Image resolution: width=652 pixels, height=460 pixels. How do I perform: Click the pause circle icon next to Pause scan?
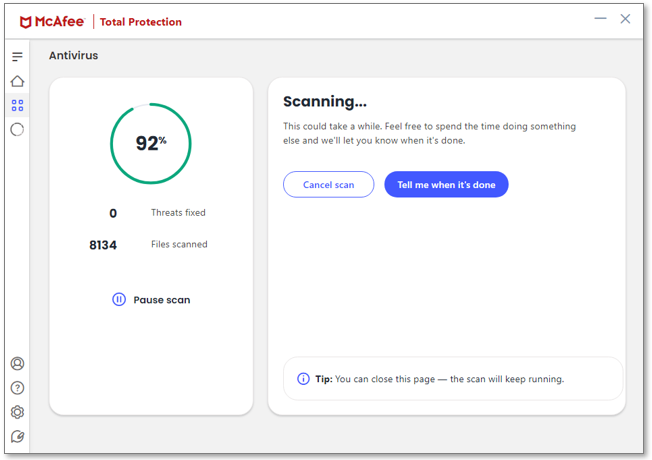(119, 299)
